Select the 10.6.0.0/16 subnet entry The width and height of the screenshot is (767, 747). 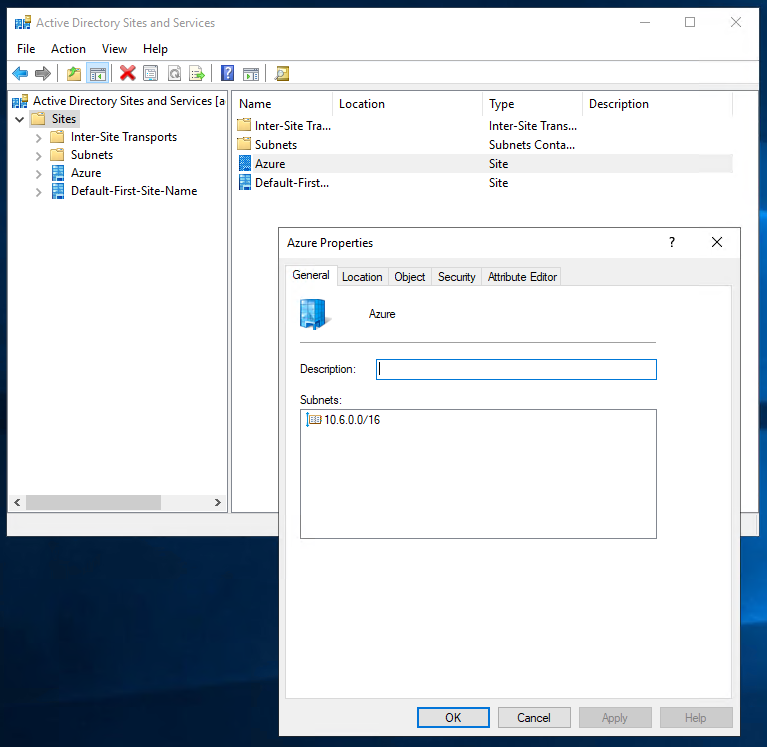coord(352,420)
